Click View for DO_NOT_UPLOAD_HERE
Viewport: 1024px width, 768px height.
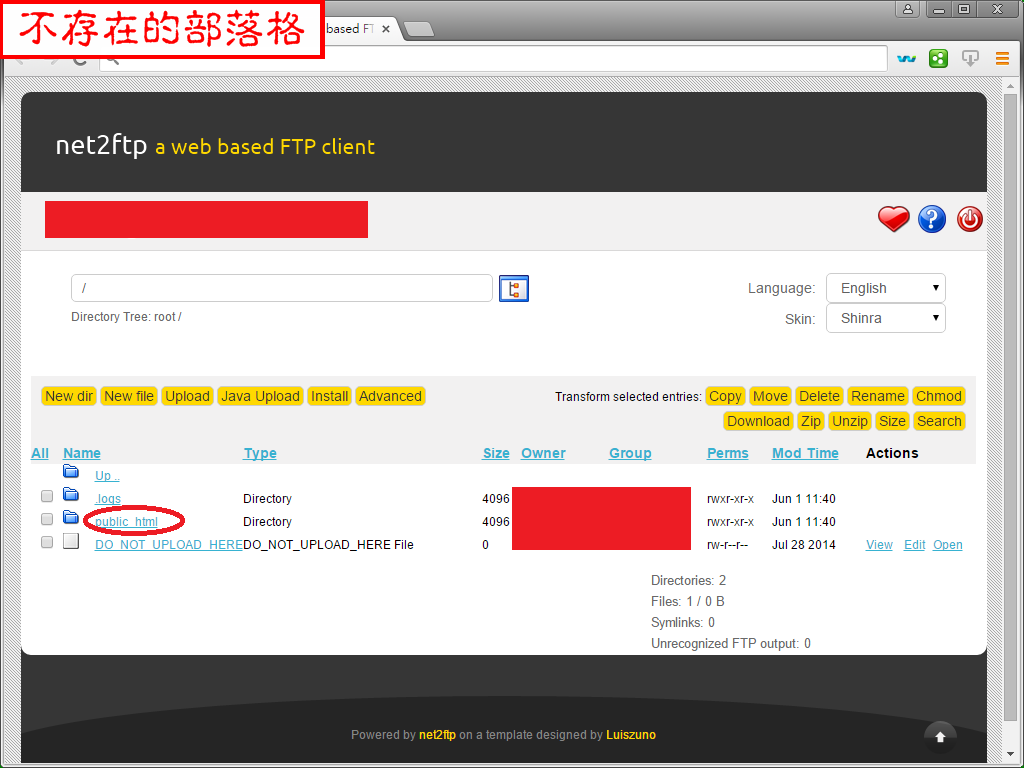pyautogui.click(x=879, y=545)
